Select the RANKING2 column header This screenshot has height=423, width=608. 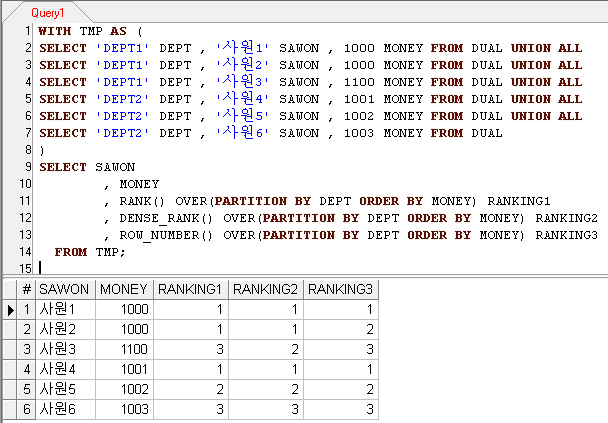(266, 289)
